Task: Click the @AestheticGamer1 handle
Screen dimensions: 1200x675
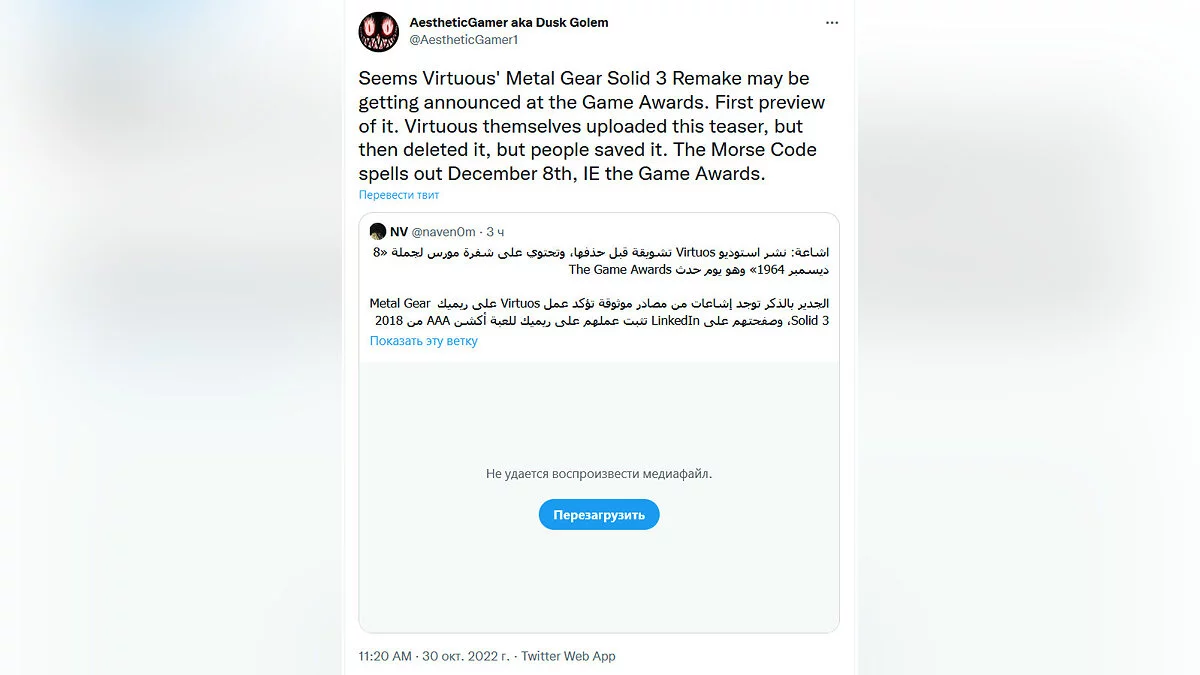Action: click(x=464, y=40)
